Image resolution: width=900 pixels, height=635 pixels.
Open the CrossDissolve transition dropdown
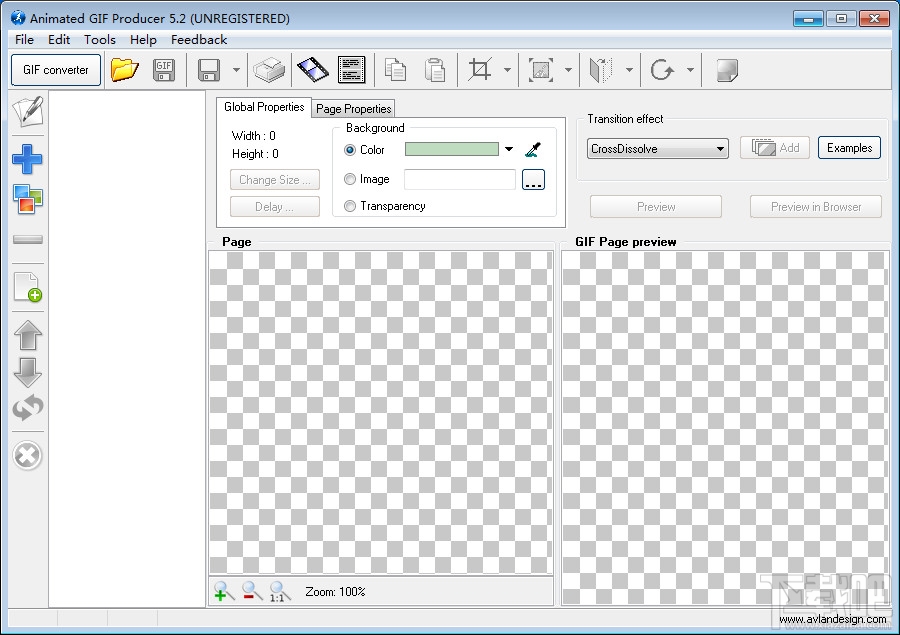coord(658,149)
